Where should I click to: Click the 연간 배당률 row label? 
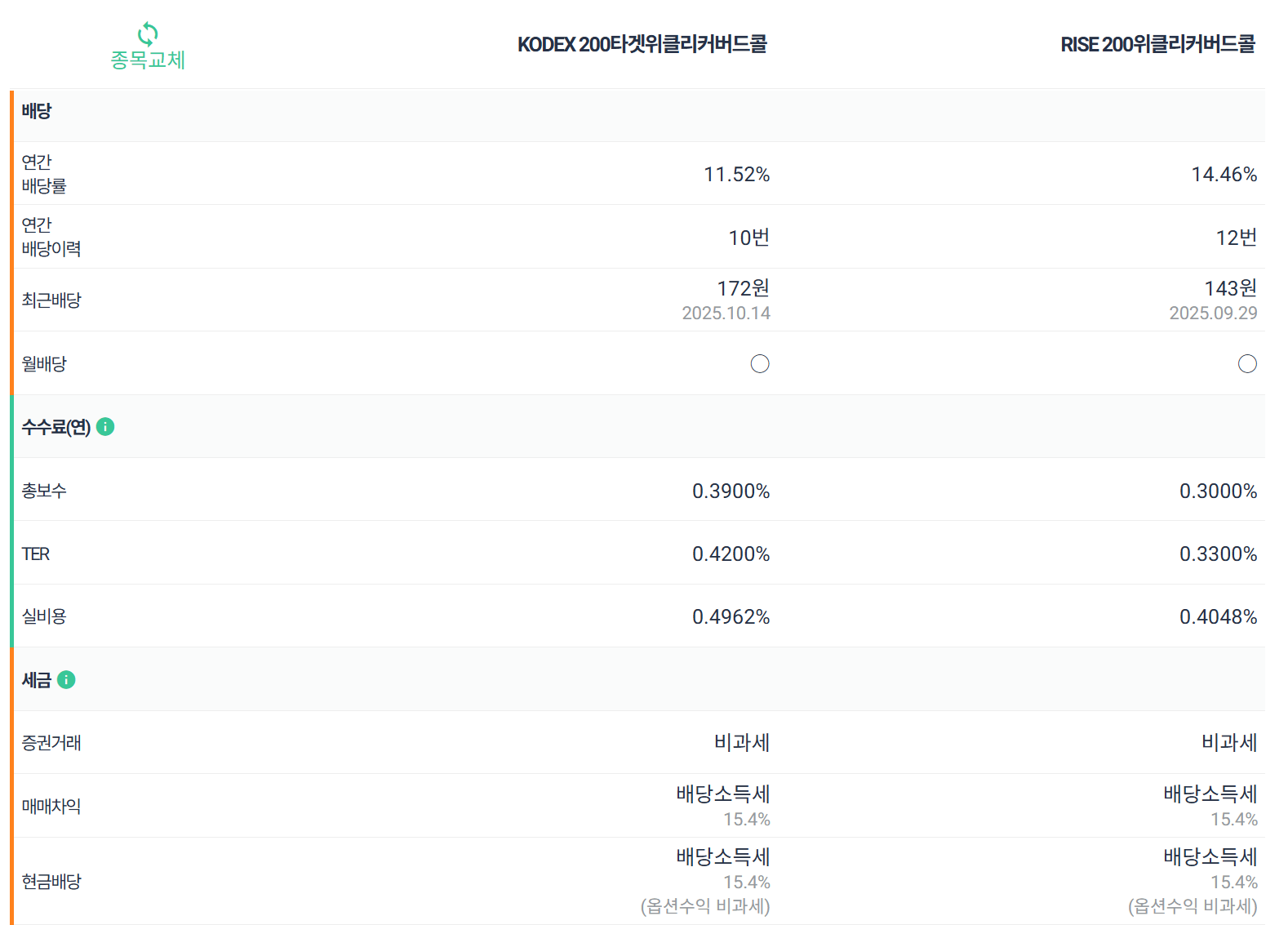click(x=44, y=174)
